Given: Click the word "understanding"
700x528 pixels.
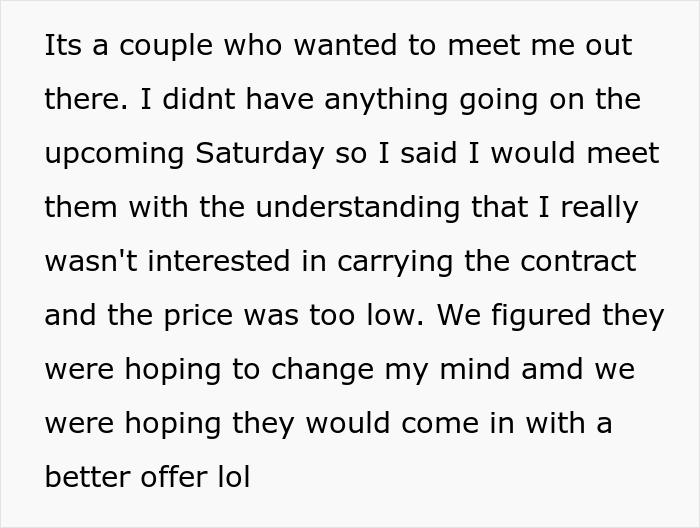Looking at the screenshot, I should coord(358,207).
